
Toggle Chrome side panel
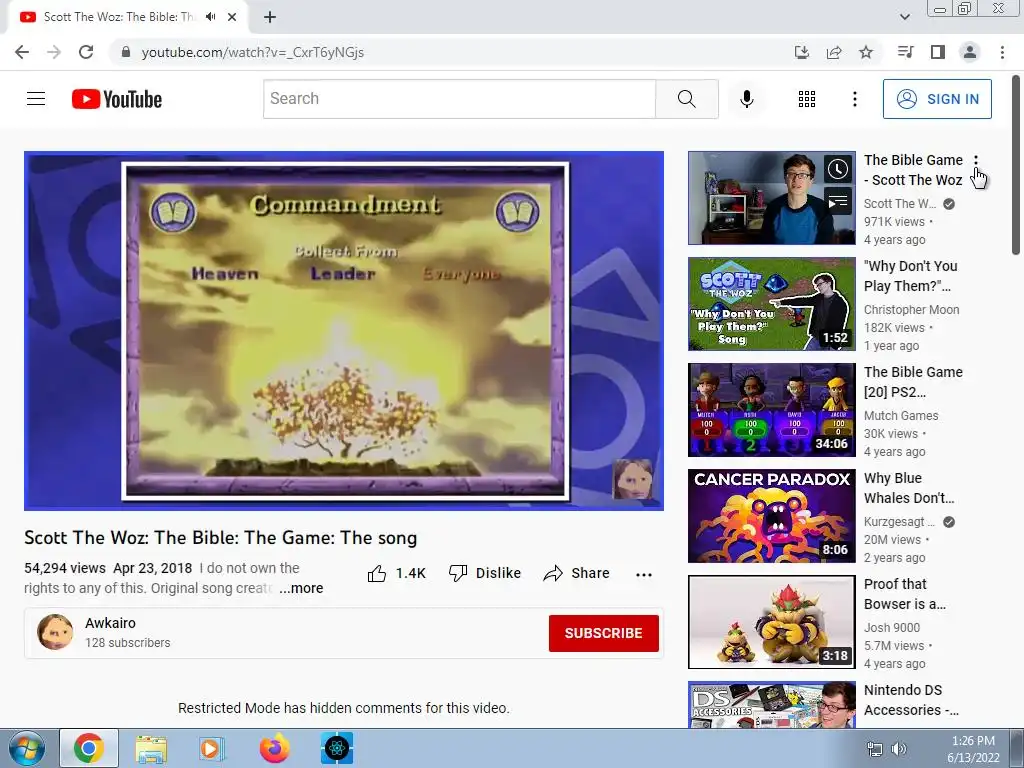click(x=938, y=52)
